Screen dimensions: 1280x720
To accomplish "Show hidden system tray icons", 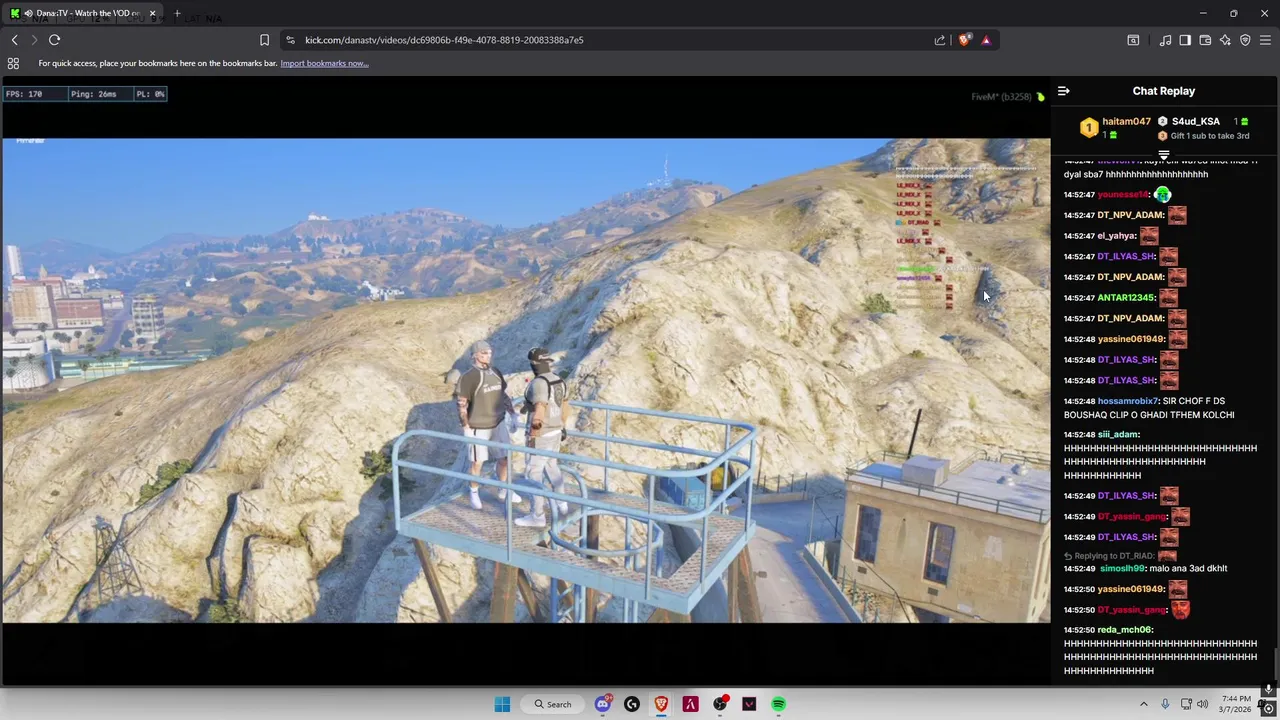I will (1144, 704).
